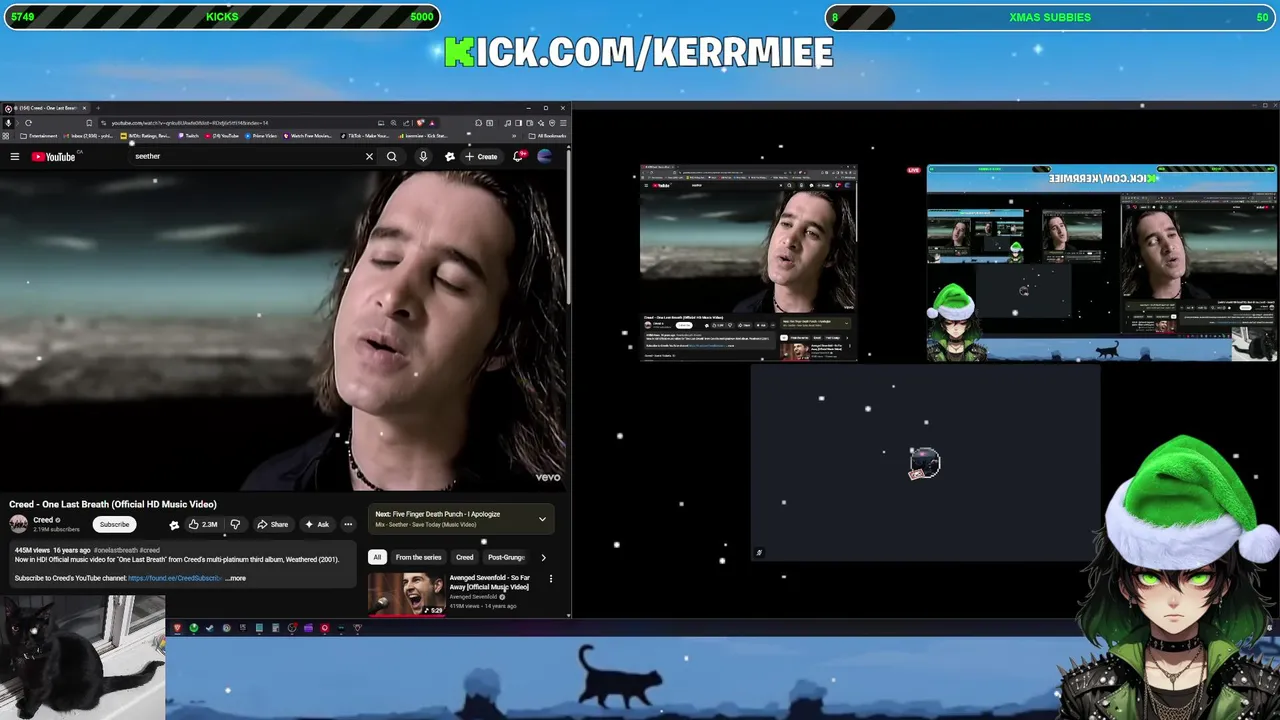The width and height of the screenshot is (1280, 720).
Task: Click the YouTube search input field
Action: pos(245,156)
